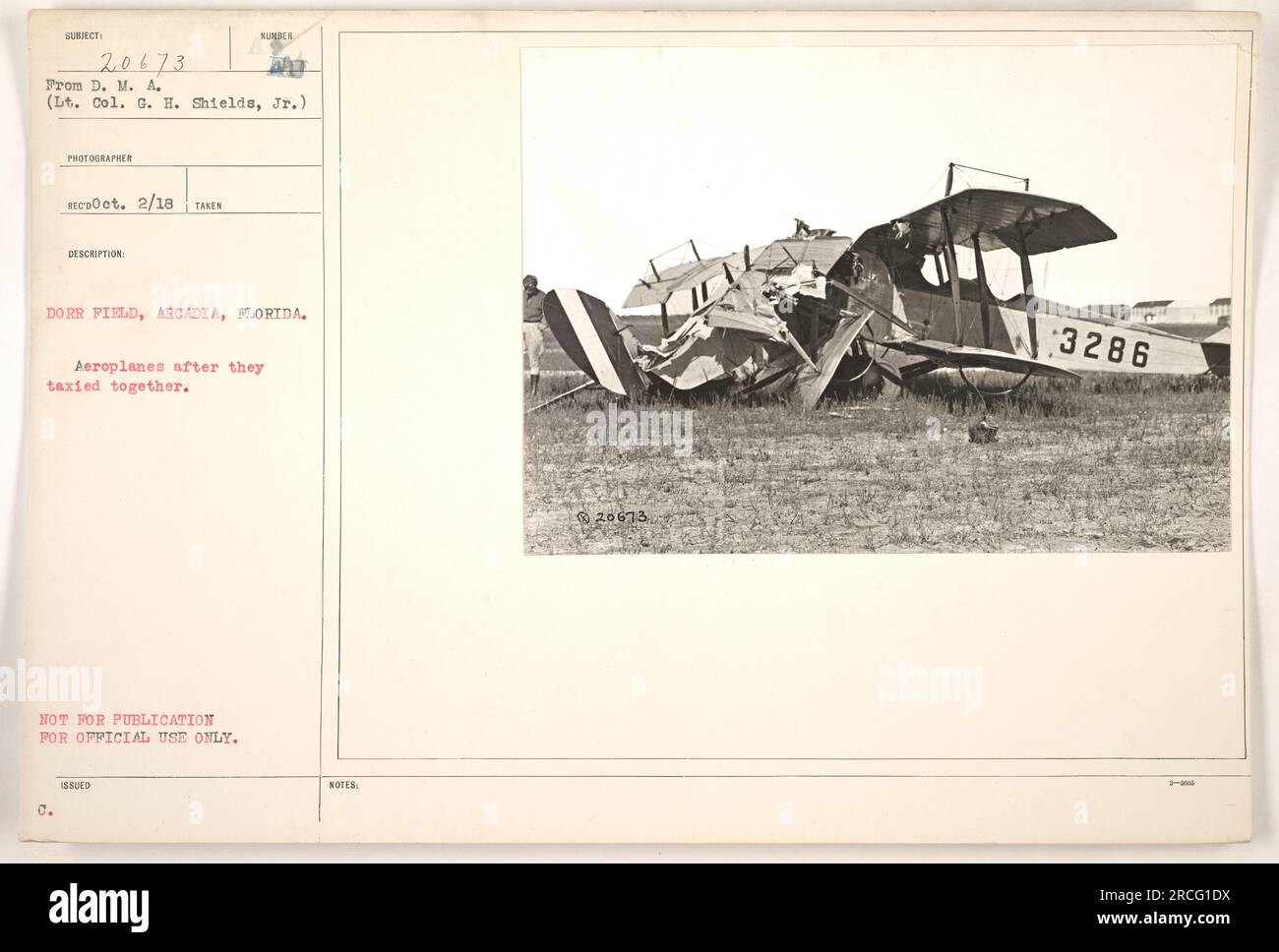Screen dimensions: 1279x952
Task: Click the TAKEN field label
Action: tap(208, 206)
